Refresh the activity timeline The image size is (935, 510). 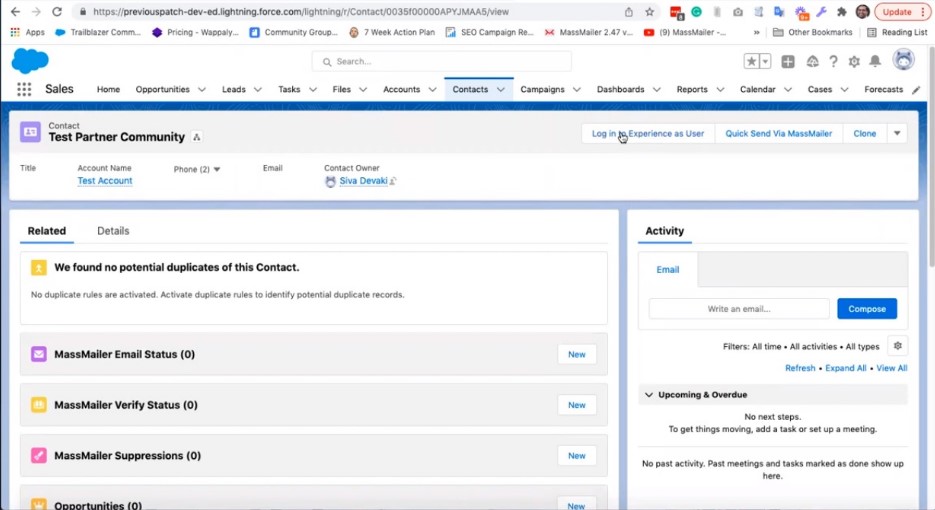[x=800, y=368]
